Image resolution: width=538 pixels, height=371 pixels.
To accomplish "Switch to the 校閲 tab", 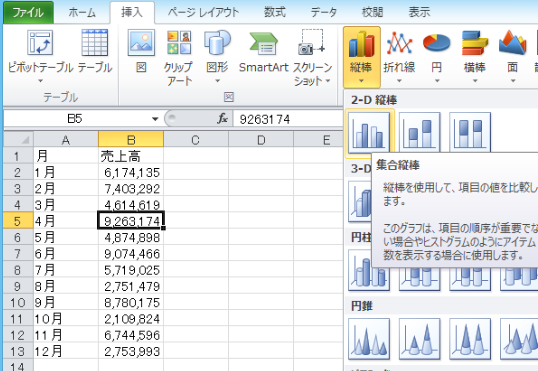I will coord(373,12).
